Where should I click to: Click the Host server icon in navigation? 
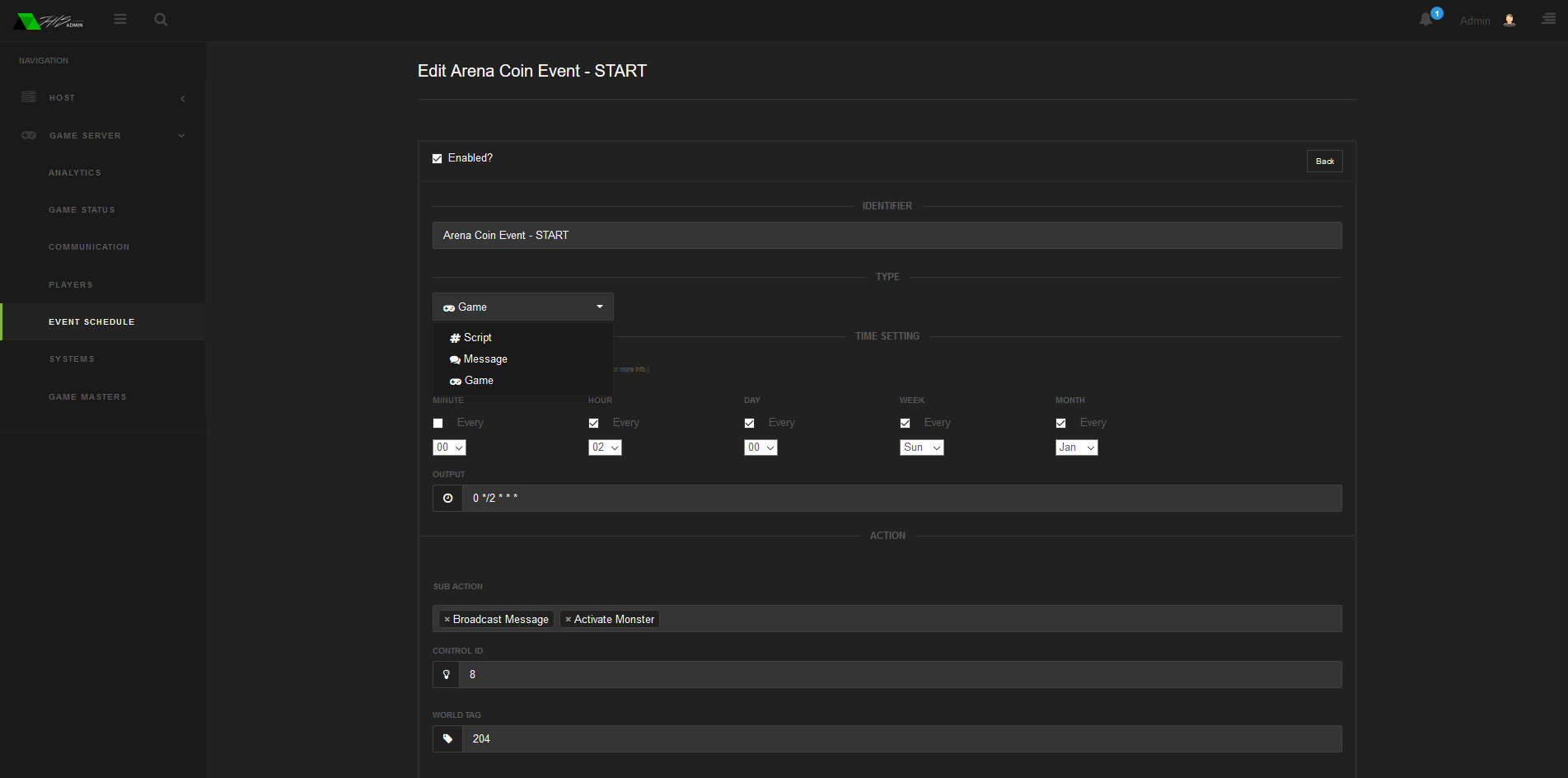tap(29, 97)
